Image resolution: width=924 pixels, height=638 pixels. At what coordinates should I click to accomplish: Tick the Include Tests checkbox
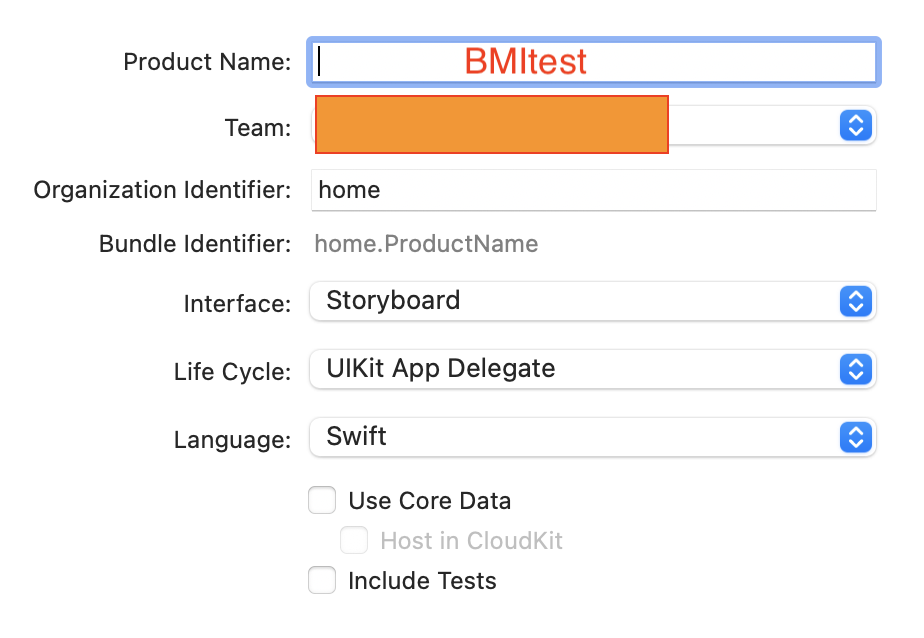[x=322, y=580]
